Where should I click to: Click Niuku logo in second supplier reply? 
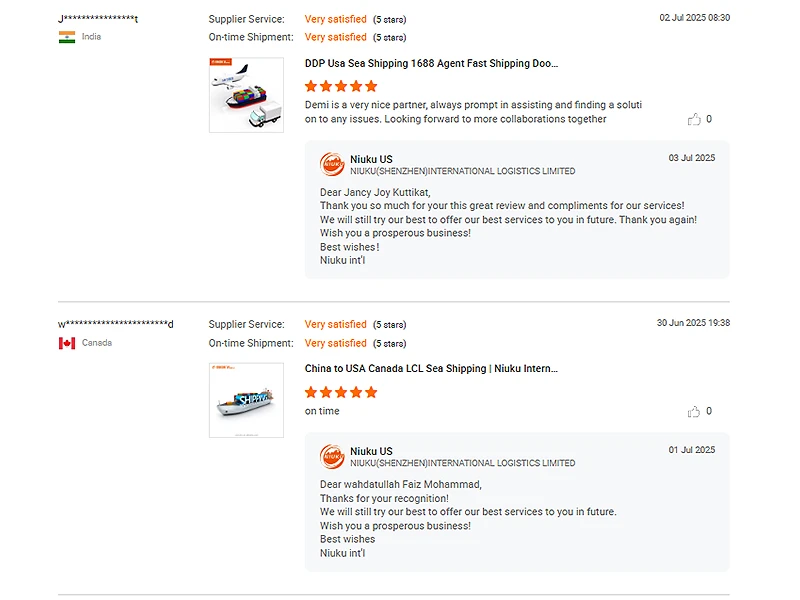(332, 457)
